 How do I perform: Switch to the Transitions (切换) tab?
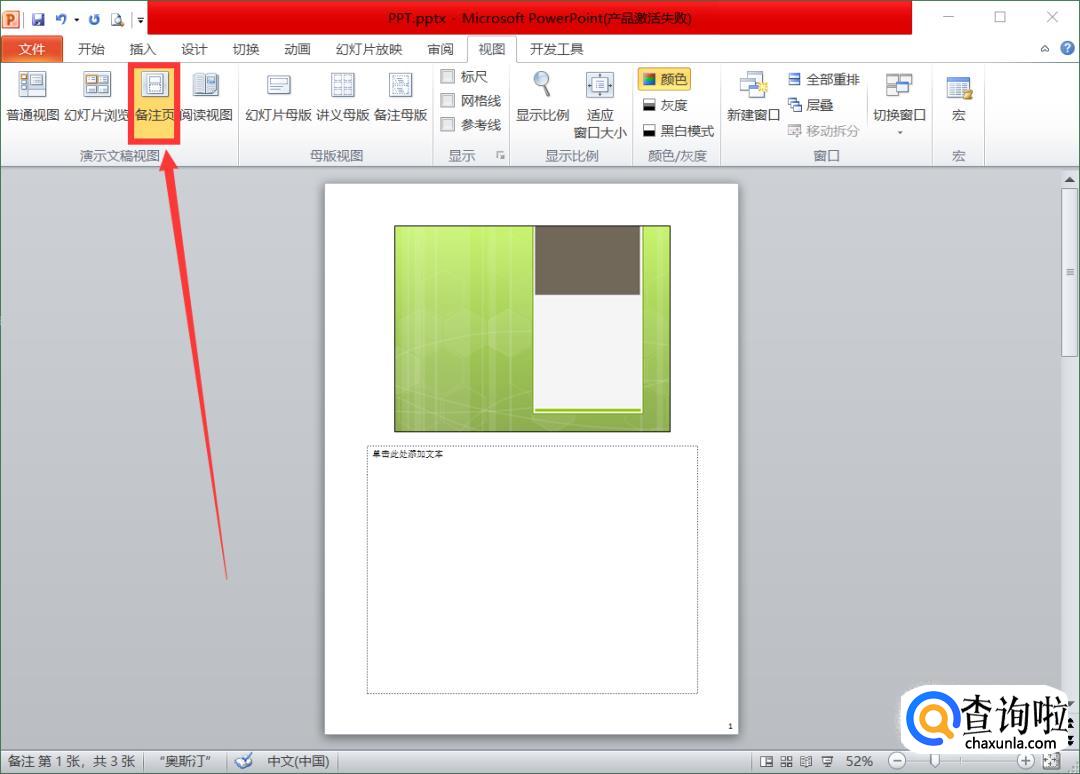[246, 49]
